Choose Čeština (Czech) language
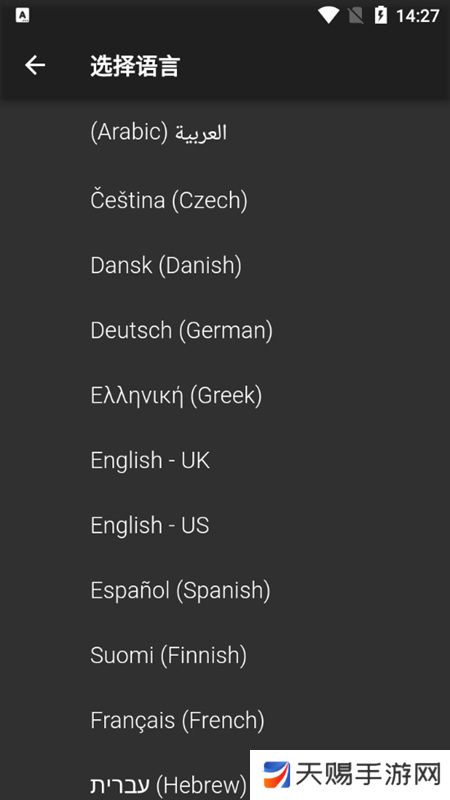Screen dimensions: 450x800 point(225,200)
